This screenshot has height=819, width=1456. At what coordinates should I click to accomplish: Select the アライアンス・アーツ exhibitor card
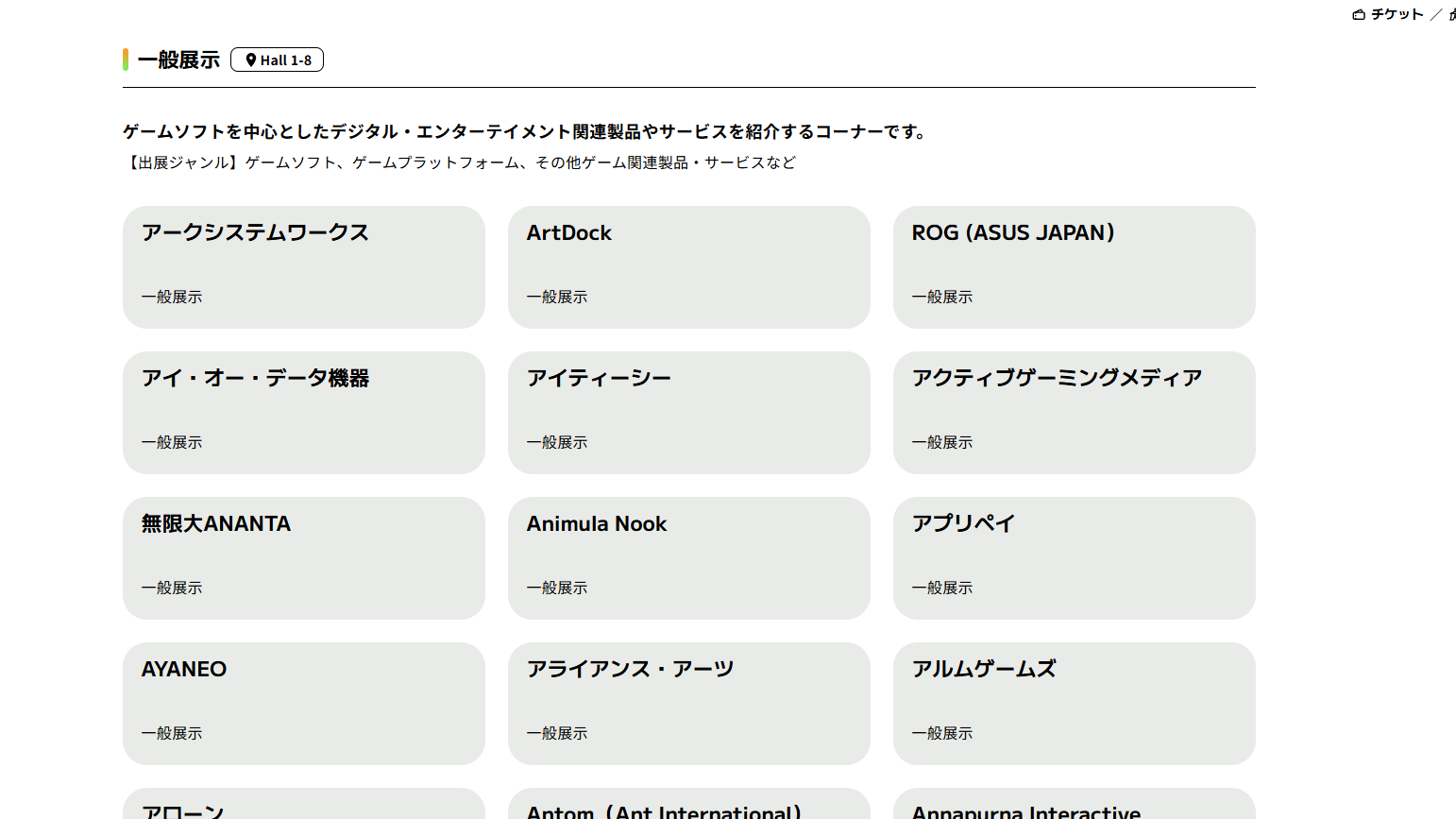688,704
